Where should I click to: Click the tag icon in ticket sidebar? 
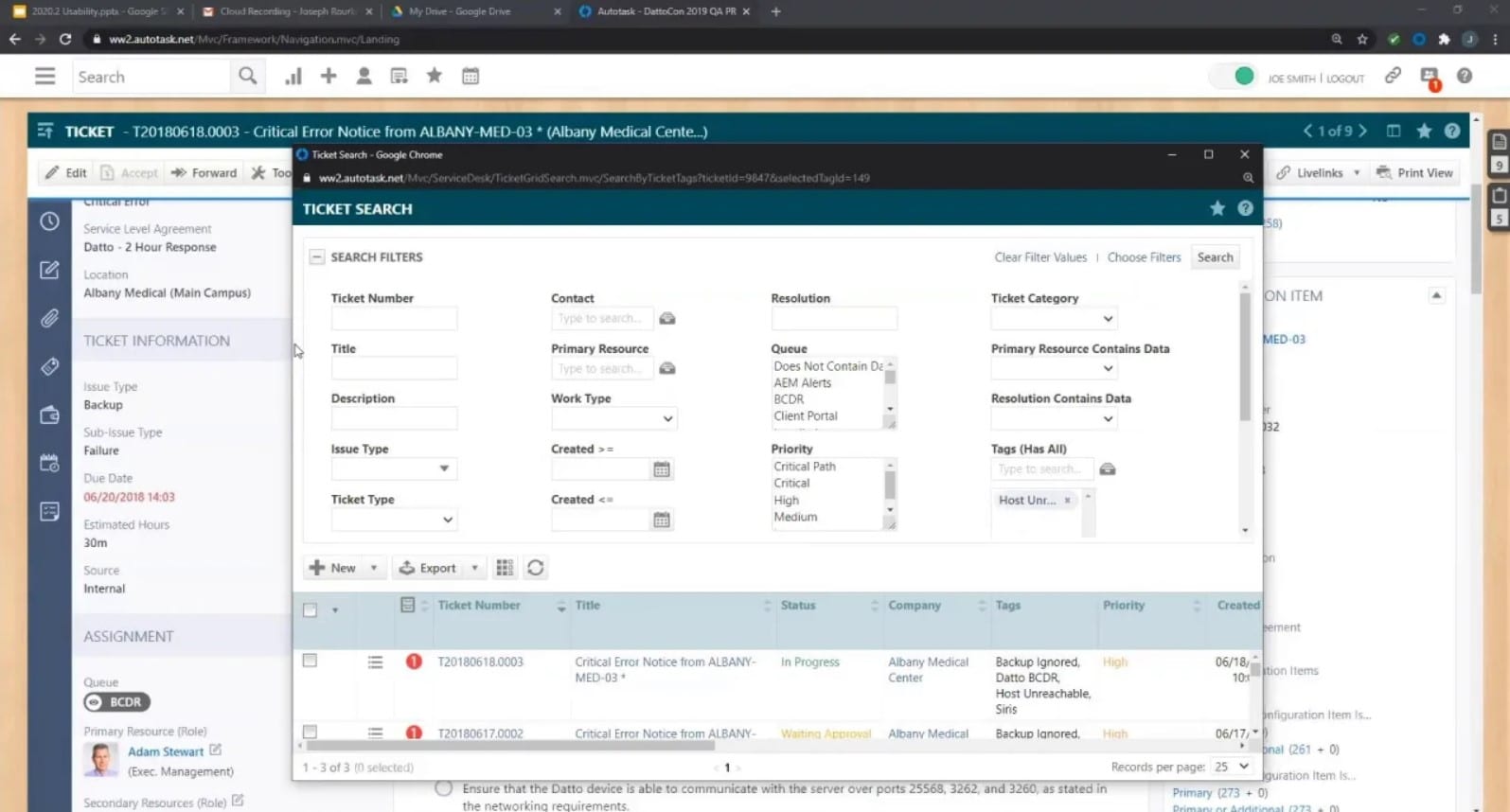[x=49, y=366]
